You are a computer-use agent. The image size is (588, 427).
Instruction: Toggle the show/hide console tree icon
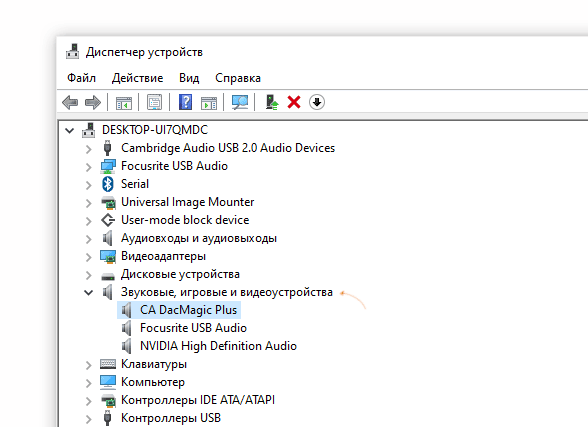(x=124, y=103)
